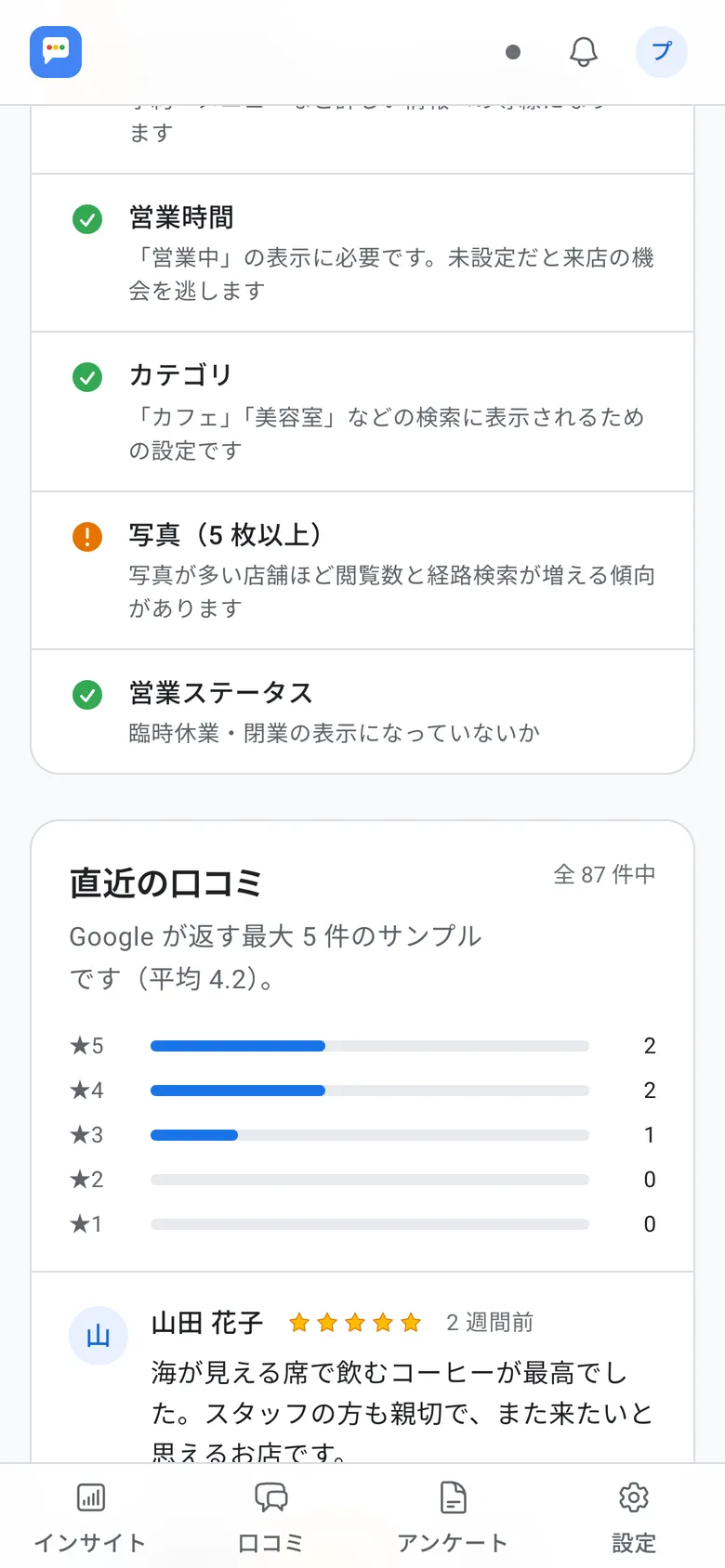Click the 全 87 件中 review count
725x1568 pixels.
[605, 874]
